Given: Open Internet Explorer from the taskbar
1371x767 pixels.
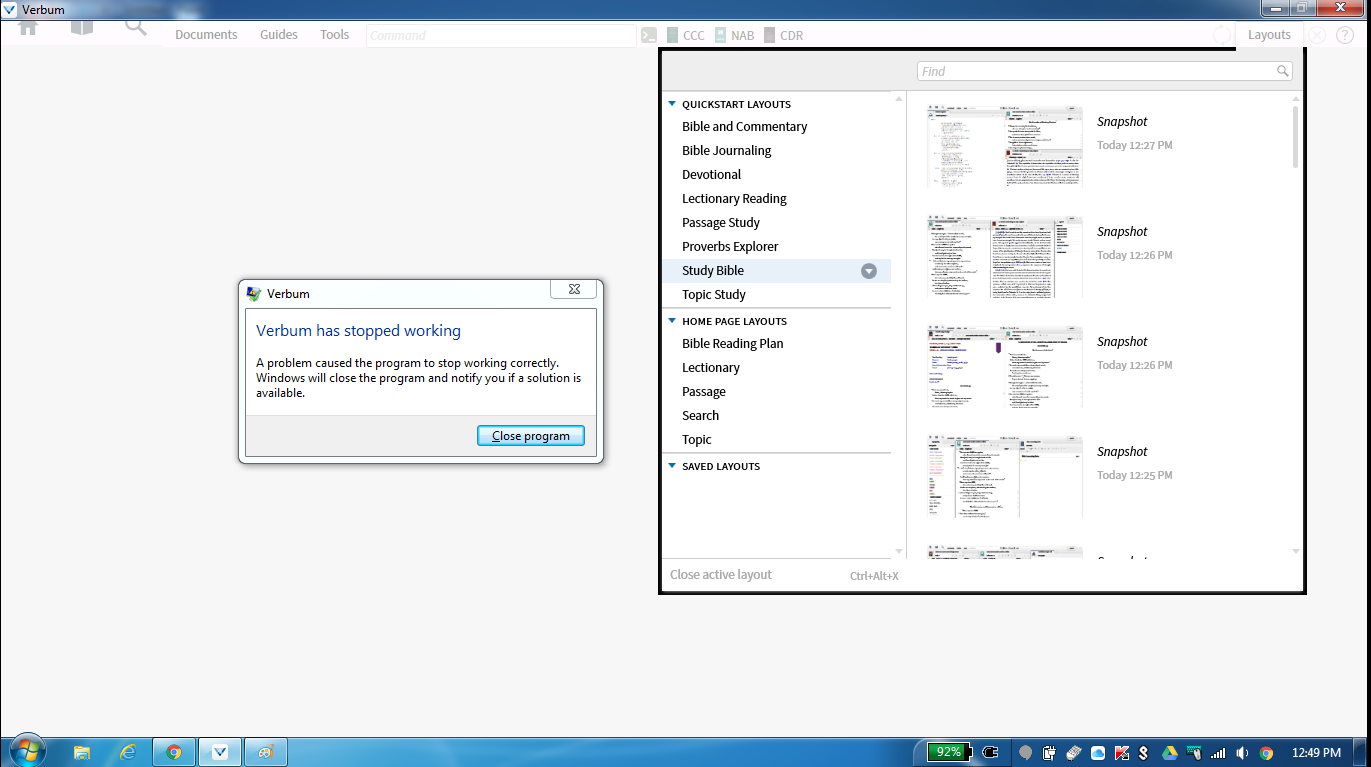Looking at the screenshot, I should coord(127,752).
